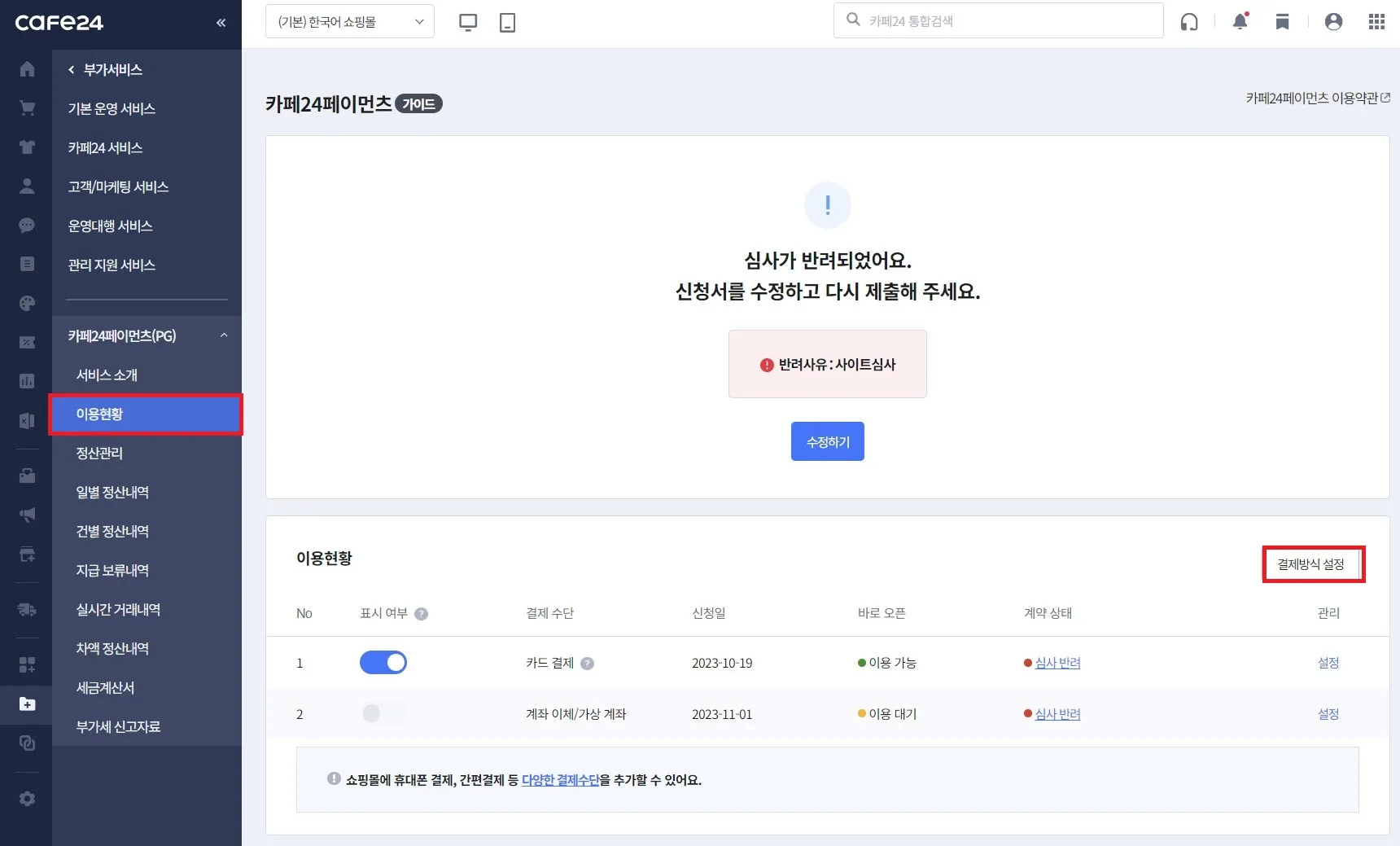Switch to desktop monitor preview icon
This screenshot has width=1400, height=846.
tap(468, 23)
